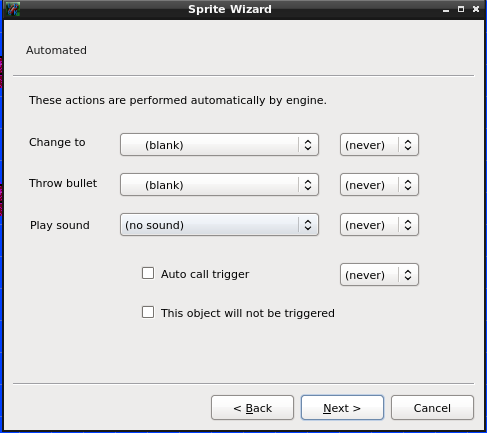Open the Throw bullet timing never dropdown

(379, 185)
